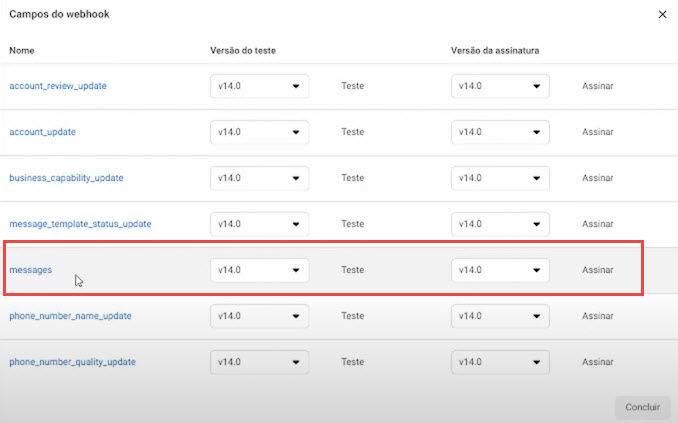Open subscription version dropdown for phone_number_quality_update

tap(500, 362)
